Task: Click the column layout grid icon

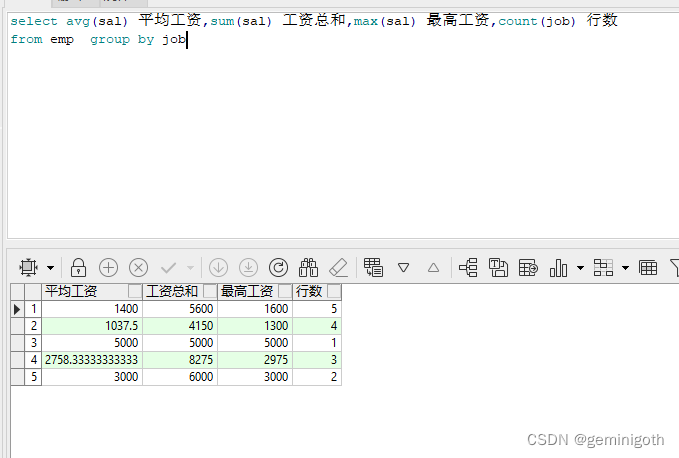Action: pos(603,268)
